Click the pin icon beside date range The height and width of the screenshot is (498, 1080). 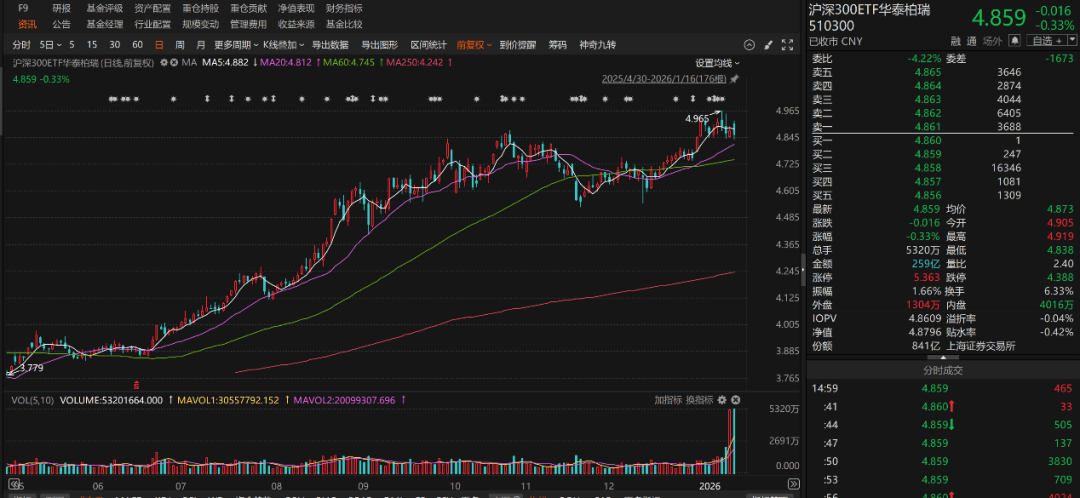(x=734, y=79)
